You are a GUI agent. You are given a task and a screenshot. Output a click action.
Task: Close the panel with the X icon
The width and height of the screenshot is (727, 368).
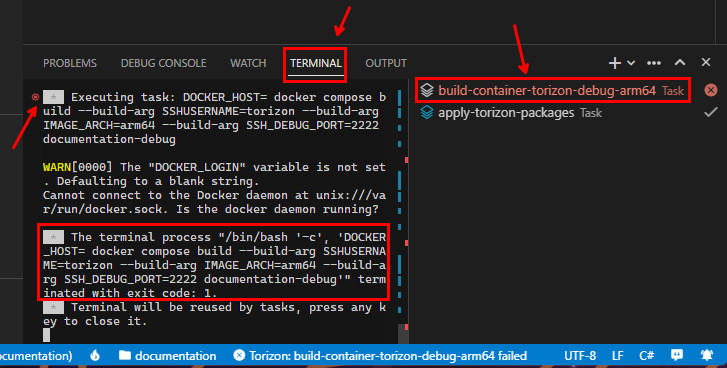pyautogui.click(x=706, y=62)
